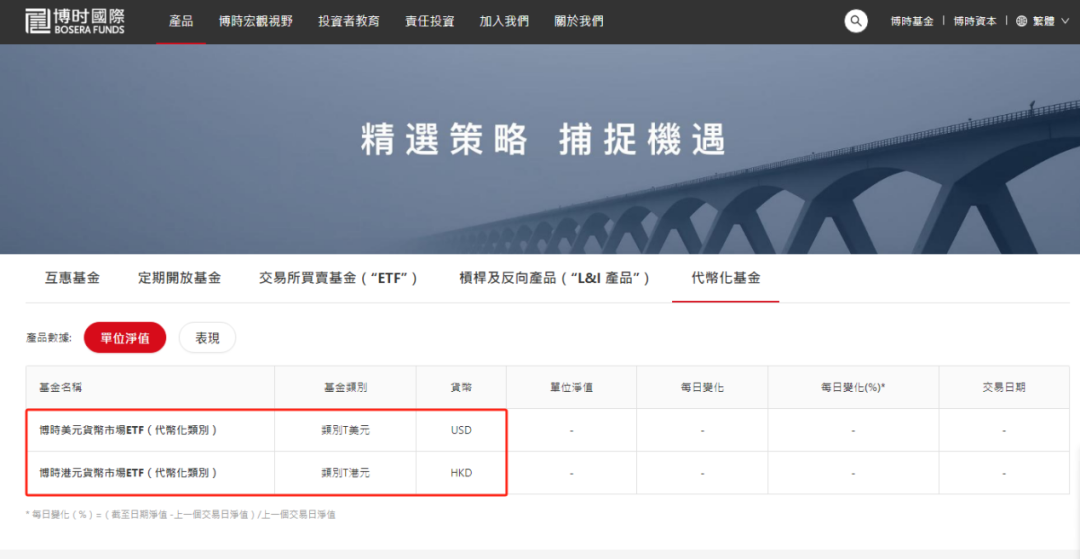Screen dimensions: 1080x559
Task: Open the search magnifier icon
Action: pyautogui.click(x=856, y=21)
